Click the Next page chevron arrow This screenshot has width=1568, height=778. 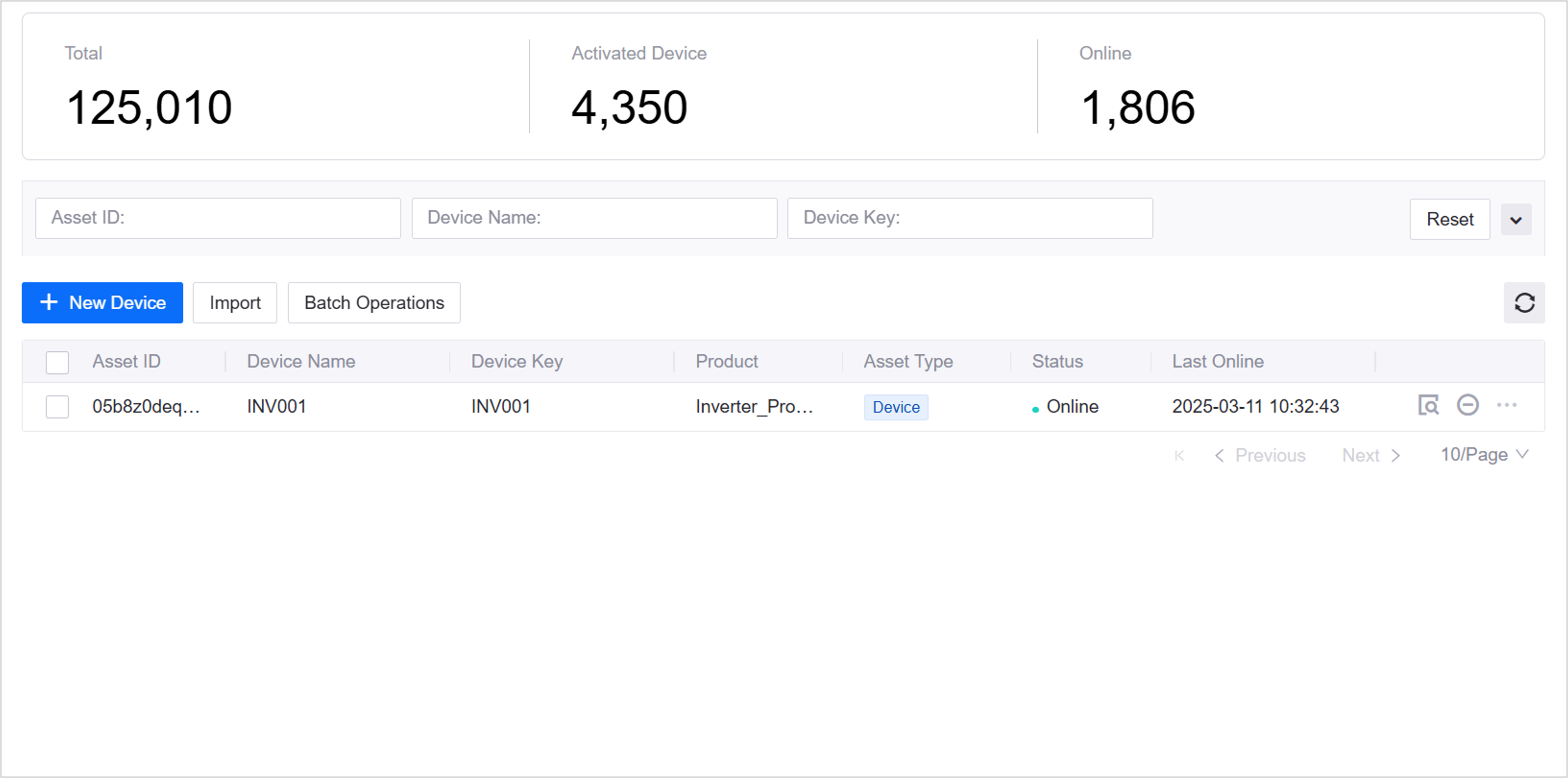(x=1396, y=456)
